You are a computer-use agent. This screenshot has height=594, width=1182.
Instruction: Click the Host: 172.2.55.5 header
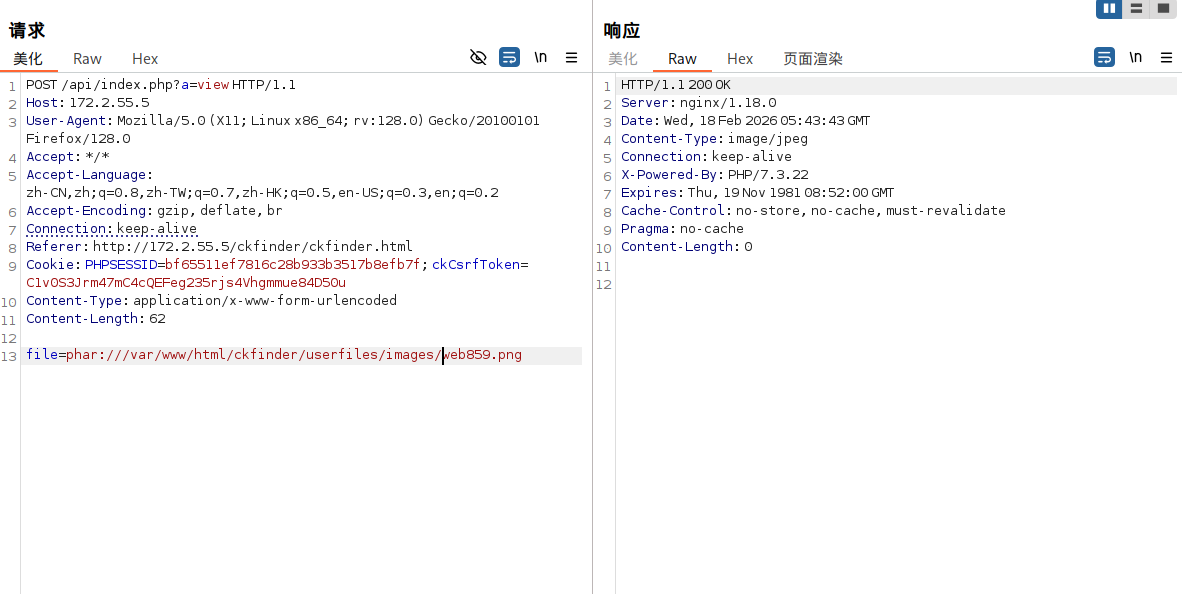87,103
